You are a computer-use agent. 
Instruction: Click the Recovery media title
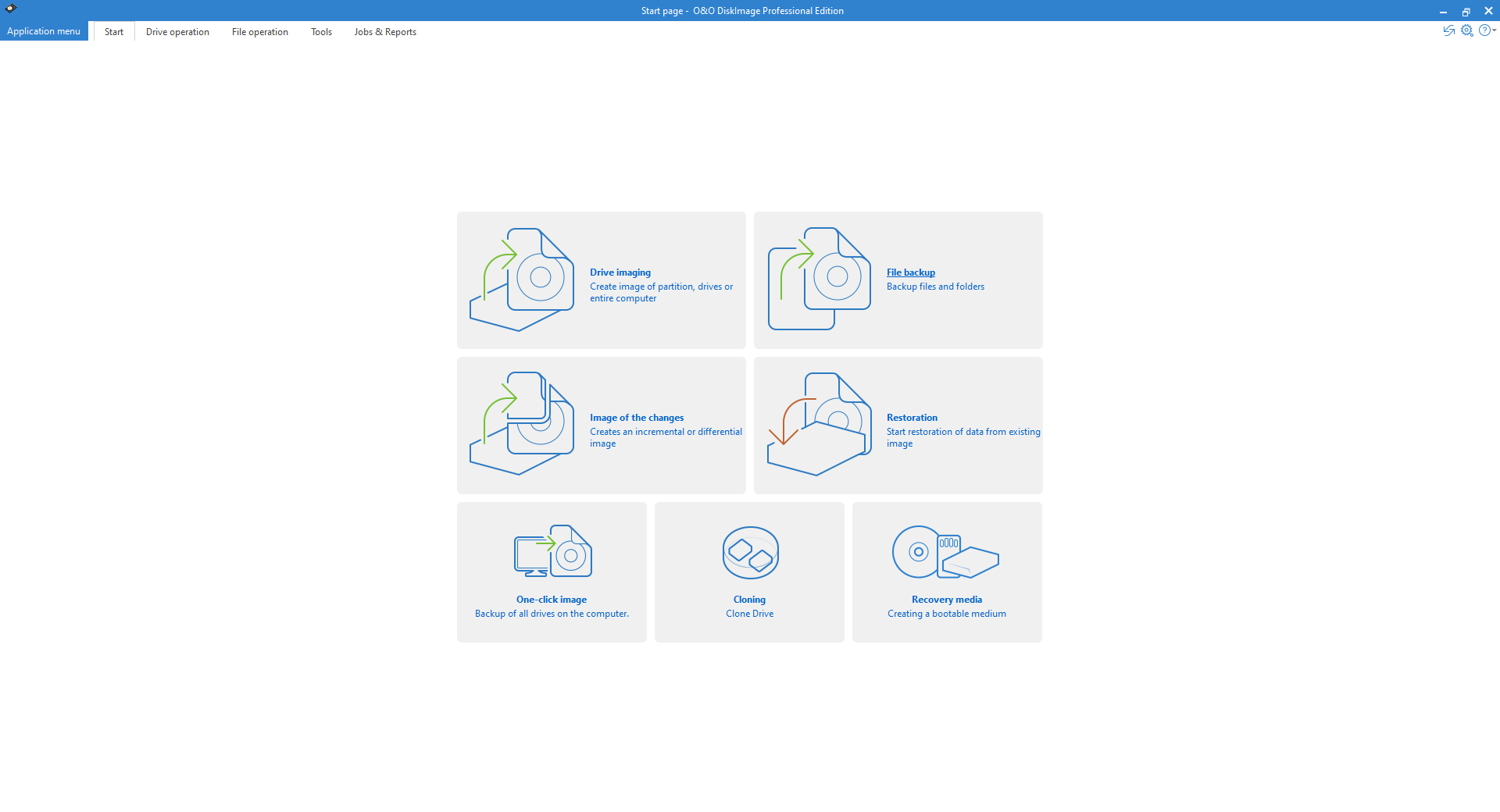pyautogui.click(x=947, y=600)
